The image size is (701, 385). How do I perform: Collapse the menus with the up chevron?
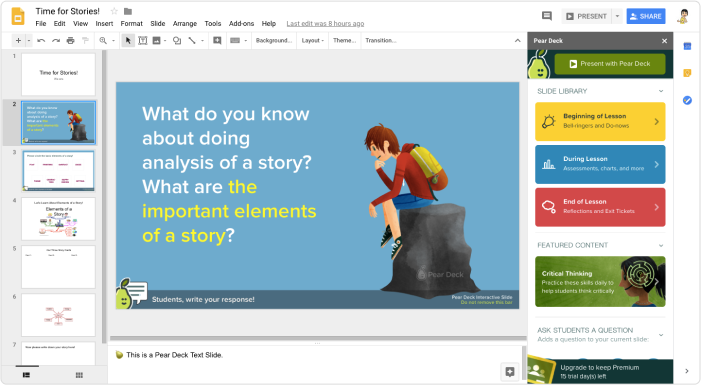coord(518,41)
